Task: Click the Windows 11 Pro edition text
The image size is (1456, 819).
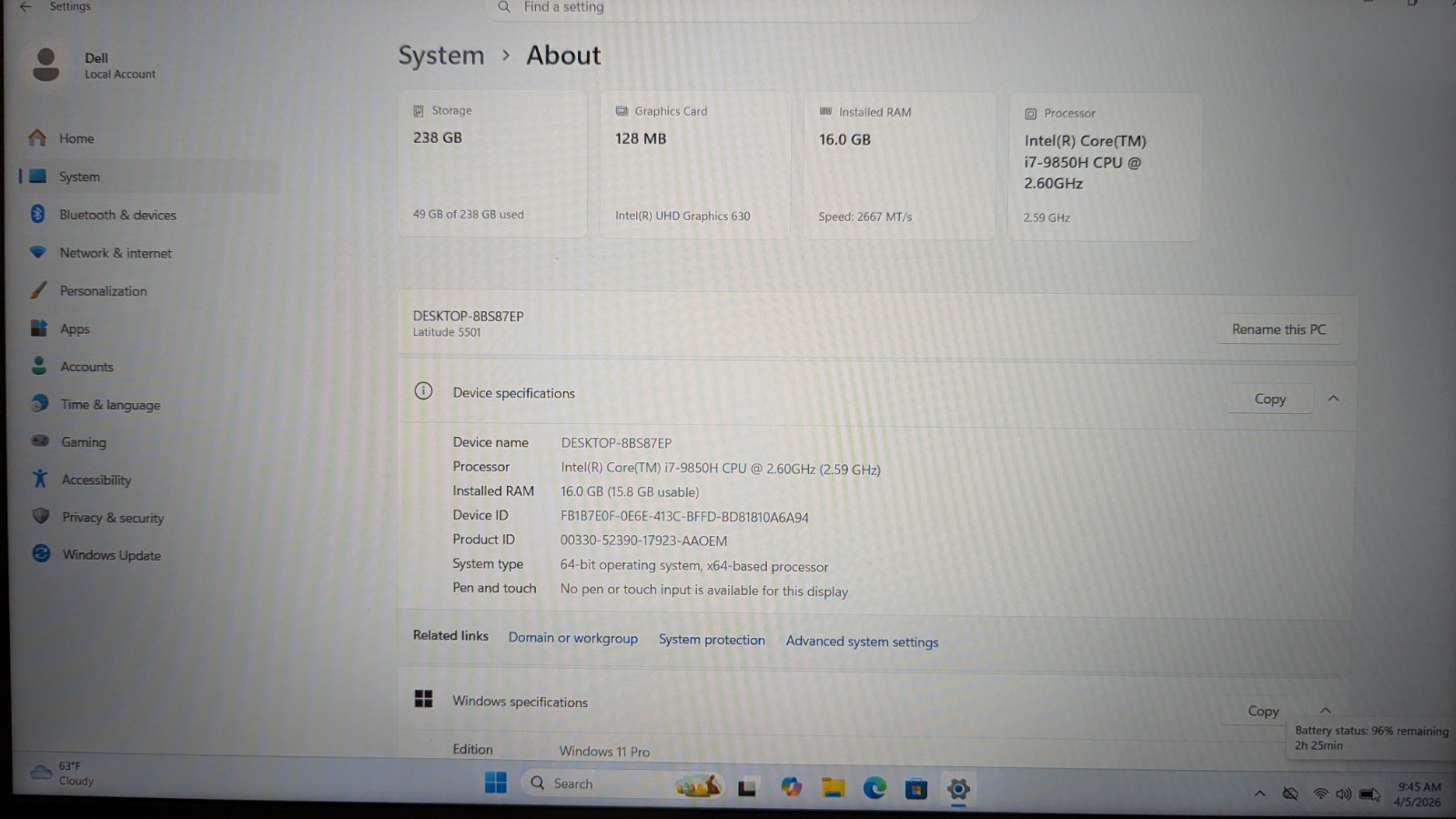Action: tap(604, 752)
